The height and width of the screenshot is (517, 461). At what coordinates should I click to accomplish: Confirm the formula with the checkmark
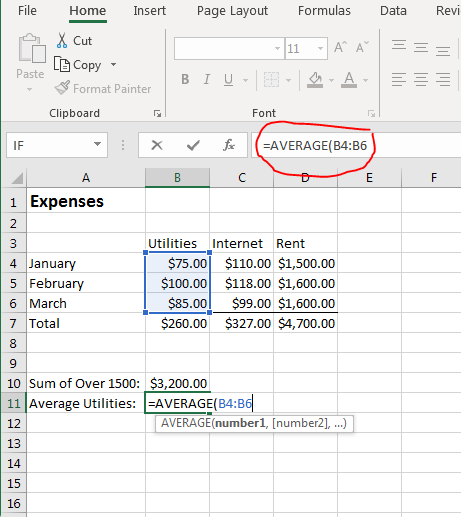(x=193, y=145)
